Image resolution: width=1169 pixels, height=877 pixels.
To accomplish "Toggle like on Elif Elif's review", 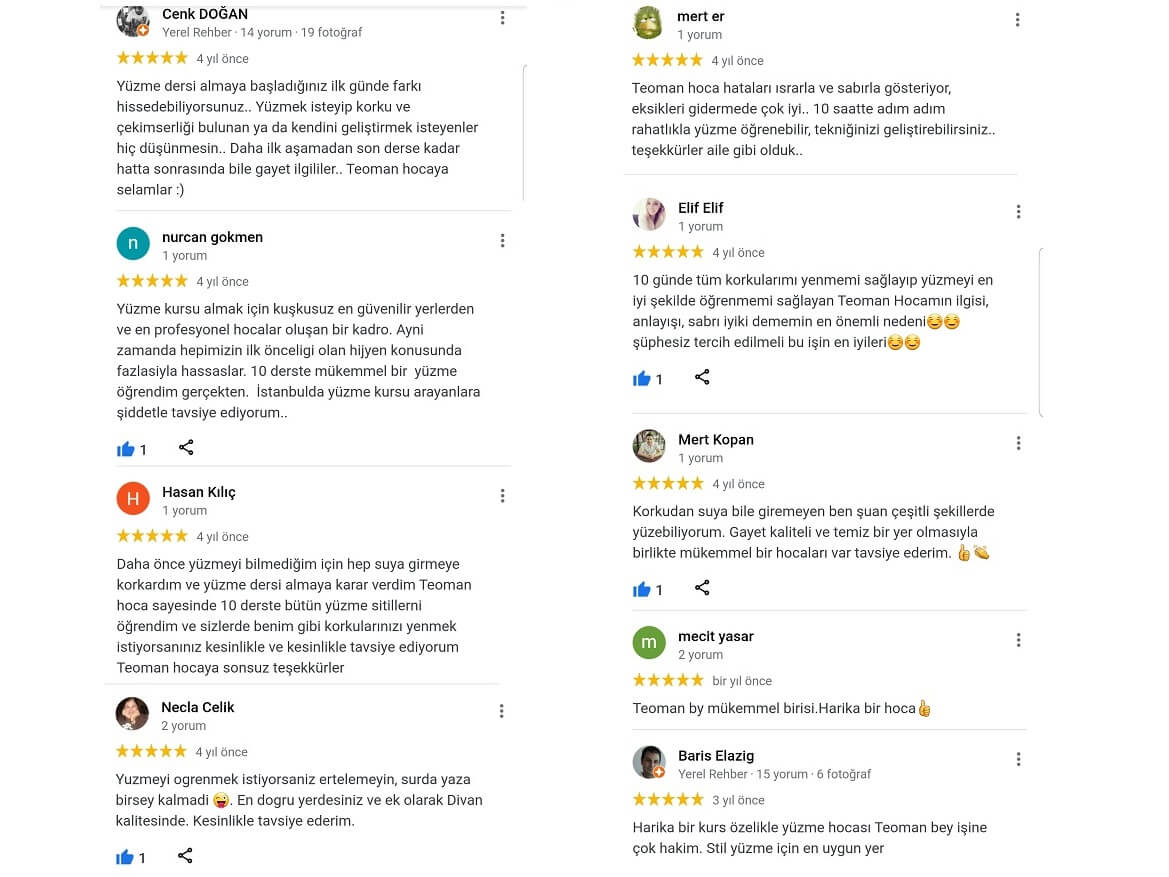I will tap(642, 379).
